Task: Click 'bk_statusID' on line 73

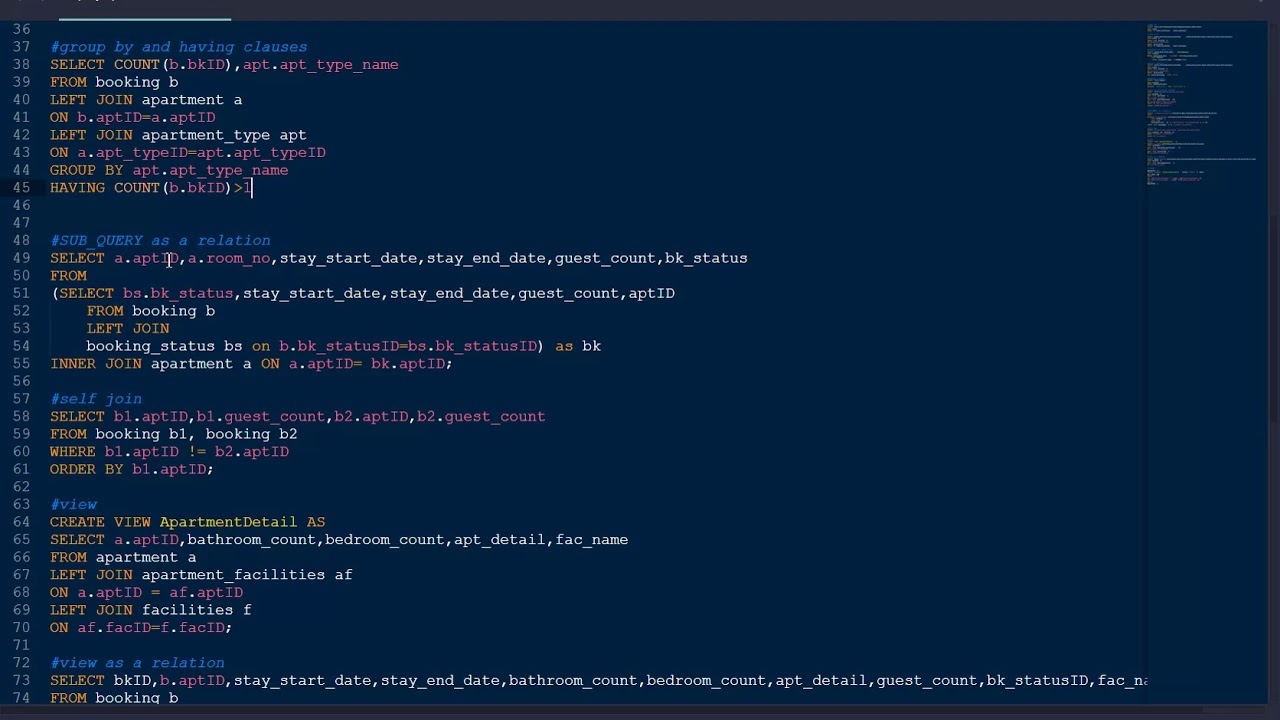Action: [1037, 681]
